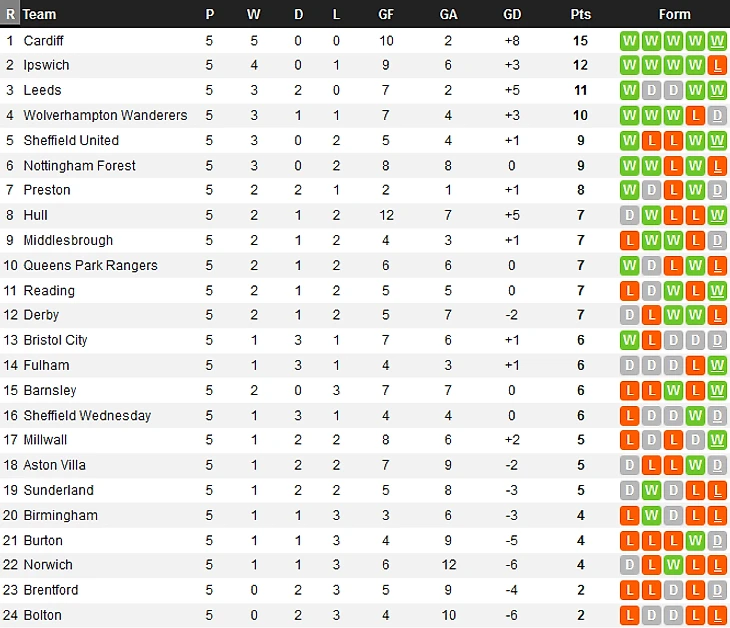
Task: Sort table by GD column header
Action: [x=512, y=14]
